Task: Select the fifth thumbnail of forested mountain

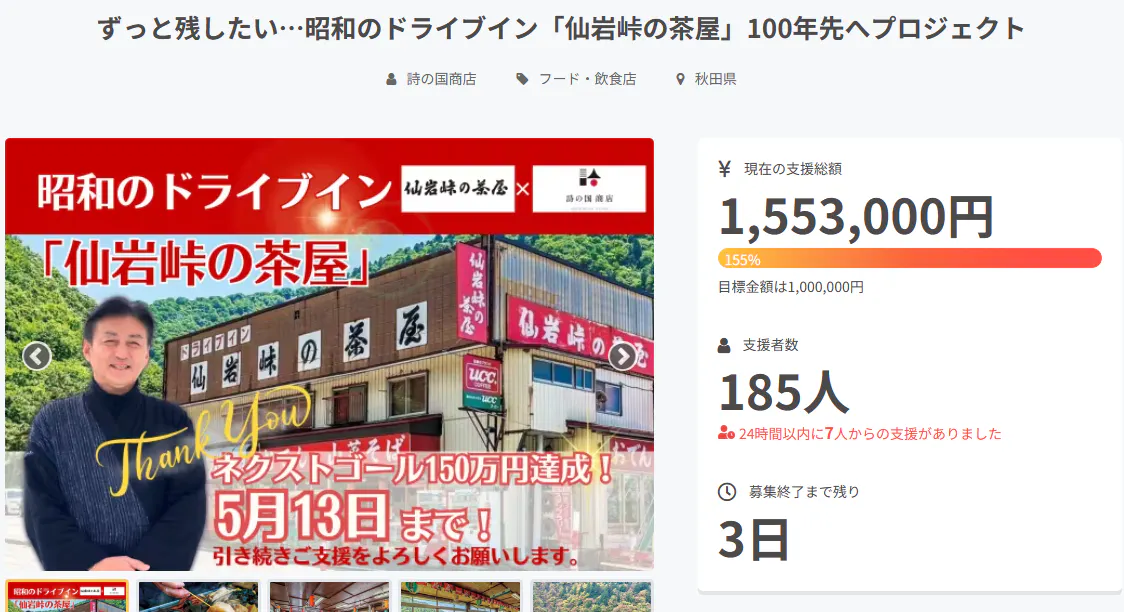Action: (591, 596)
